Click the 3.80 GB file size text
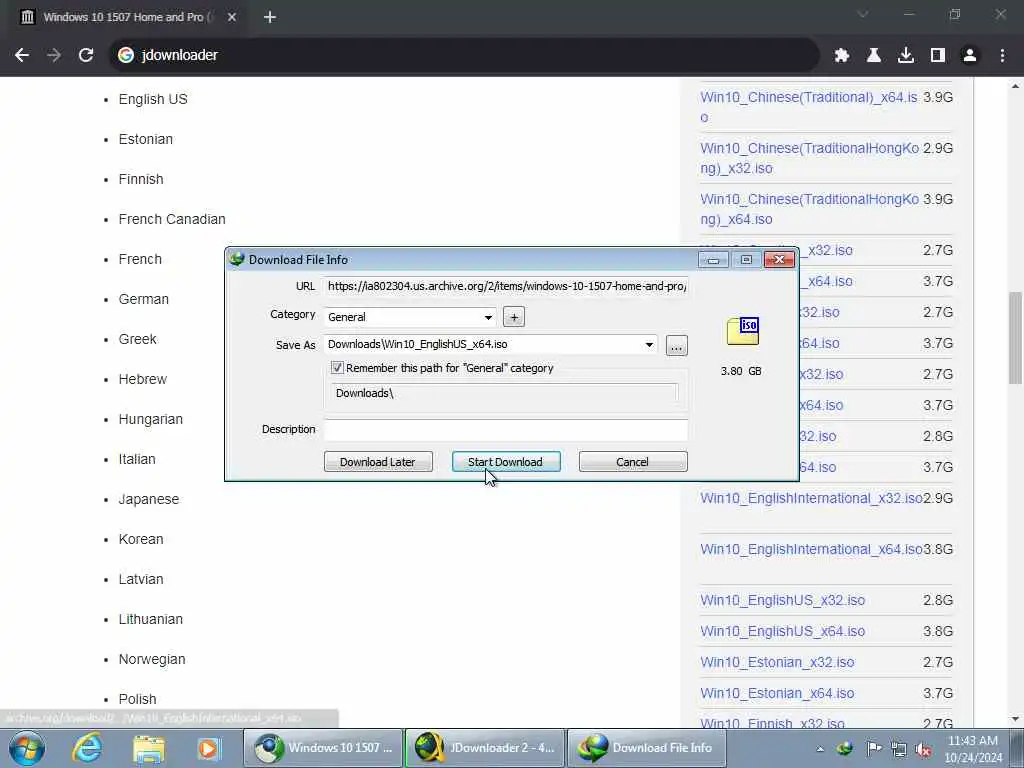This screenshot has width=1024, height=768. pyautogui.click(x=741, y=371)
